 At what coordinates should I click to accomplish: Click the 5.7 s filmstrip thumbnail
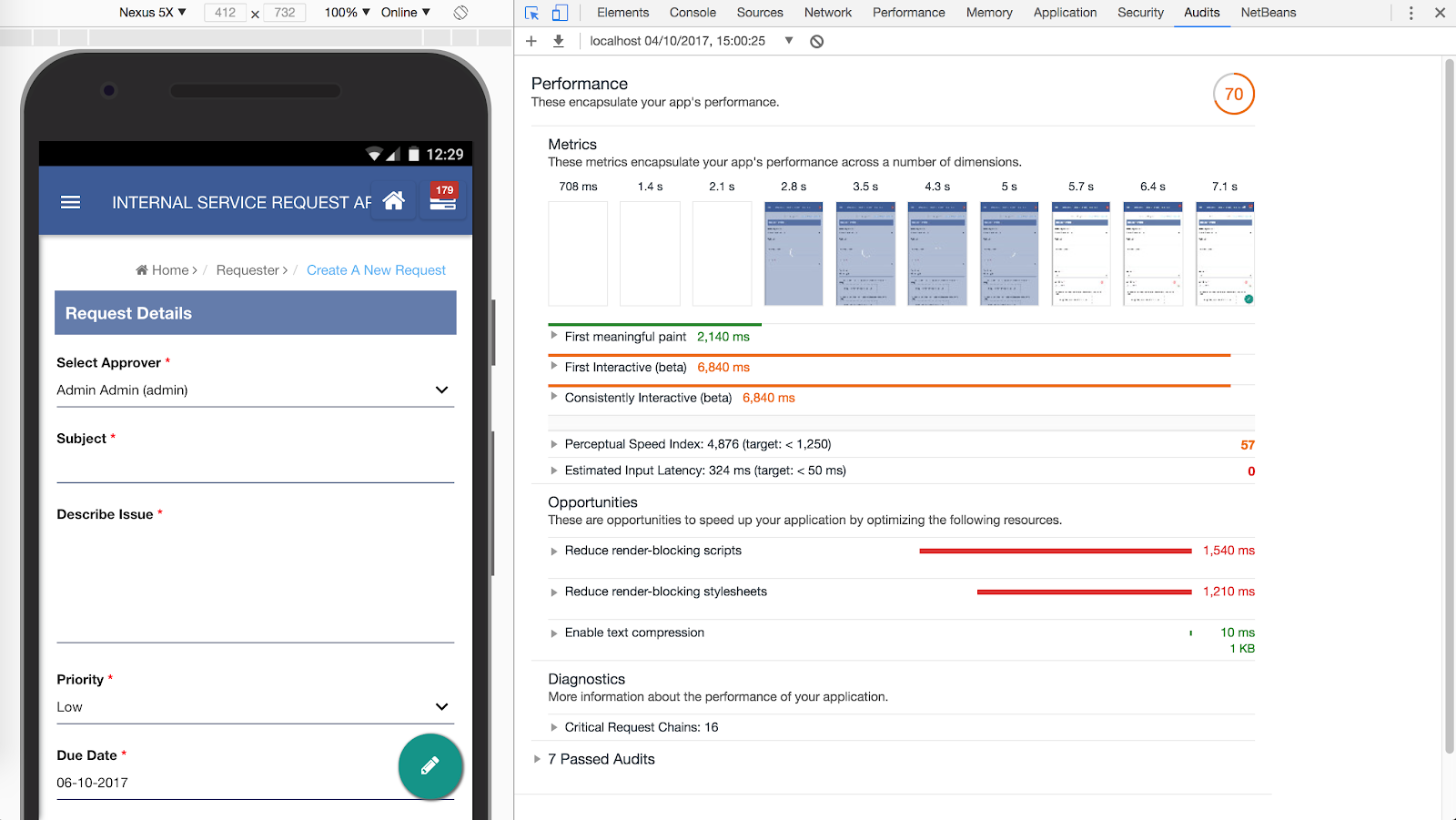pyautogui.click(x=1081, y=254)
